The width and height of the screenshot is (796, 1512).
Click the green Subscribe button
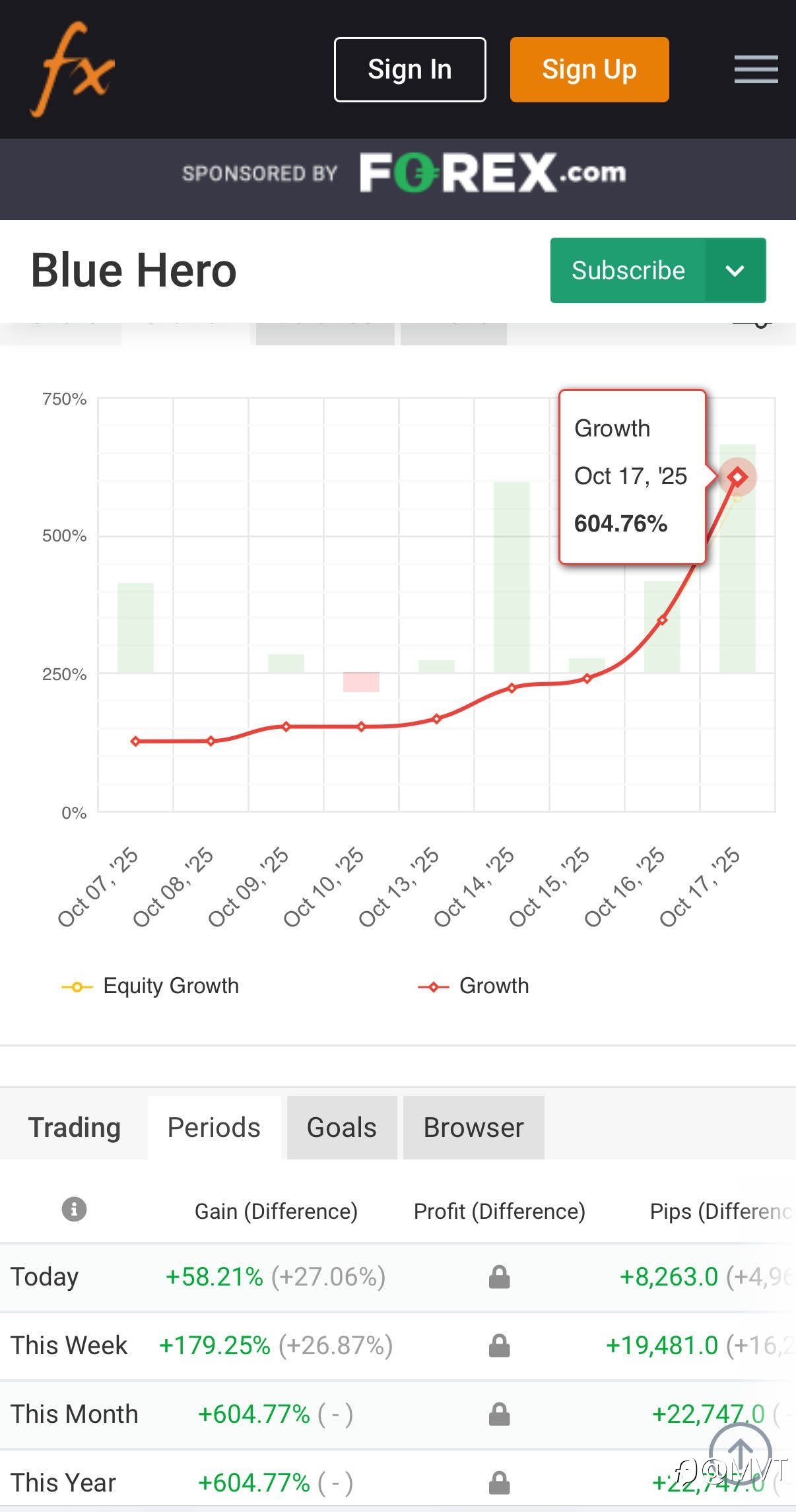[x=628, y=271]
